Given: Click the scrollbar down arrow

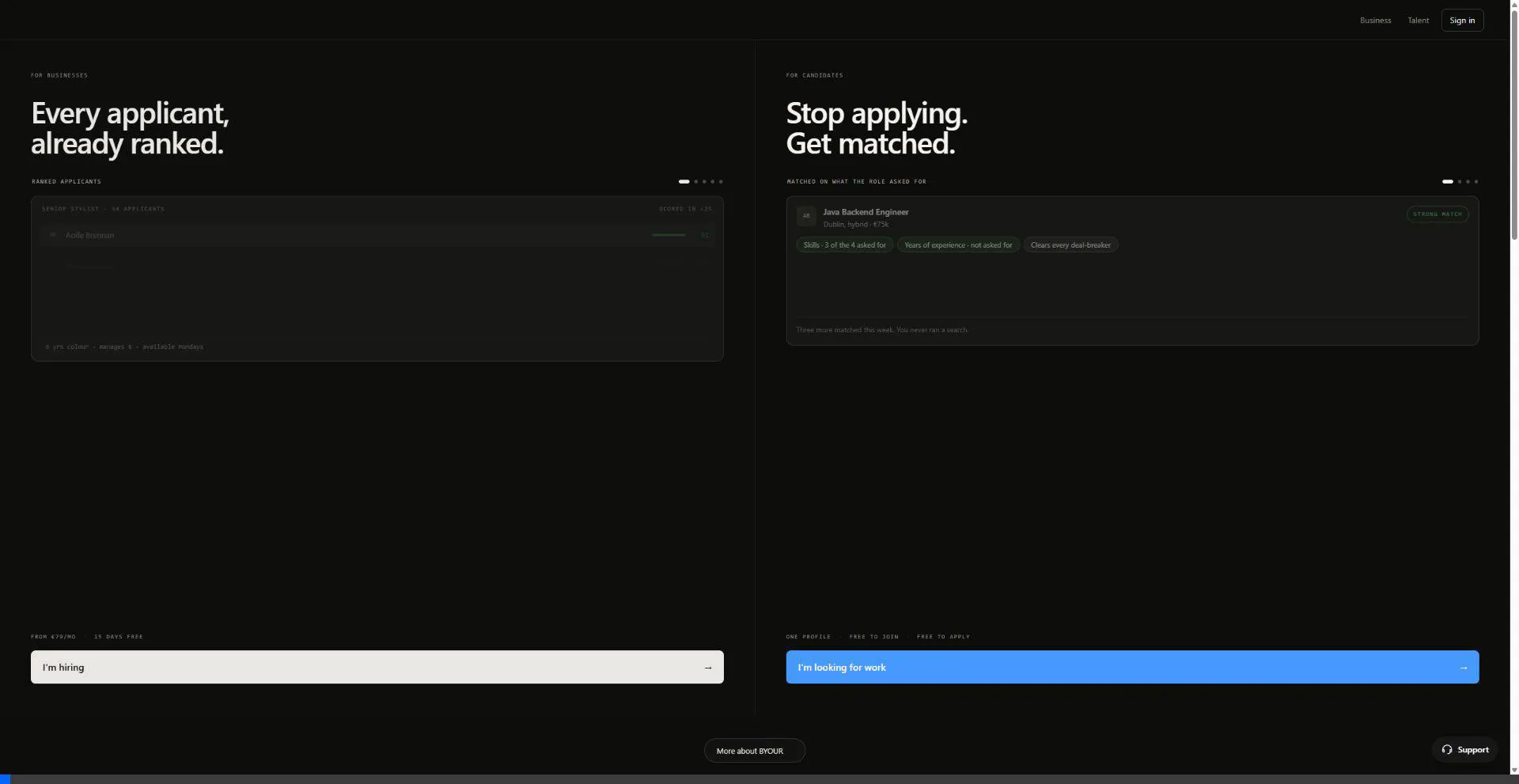Looking at the screenshot, I should click(x=1514, y=770).
